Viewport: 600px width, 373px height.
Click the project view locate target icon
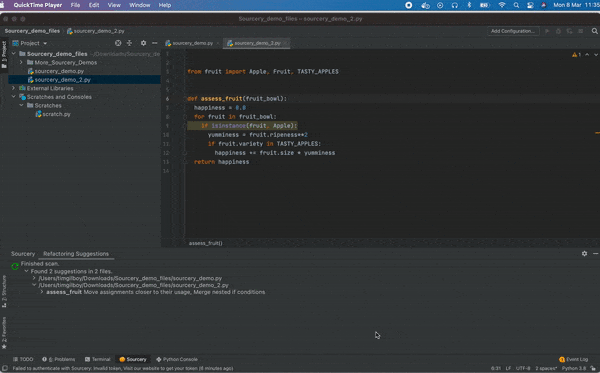tap(118, 43)
